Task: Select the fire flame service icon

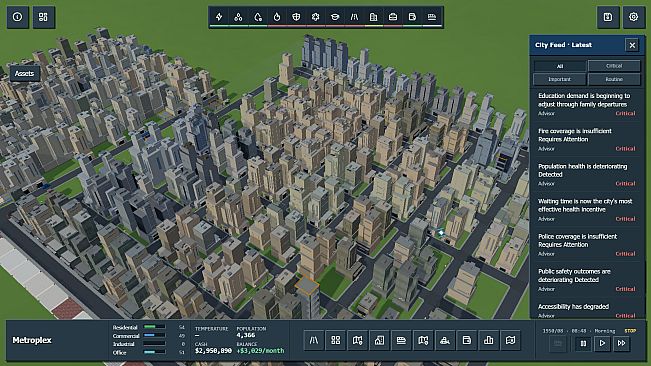Action: pyautogui.click(x=277, y=17)
